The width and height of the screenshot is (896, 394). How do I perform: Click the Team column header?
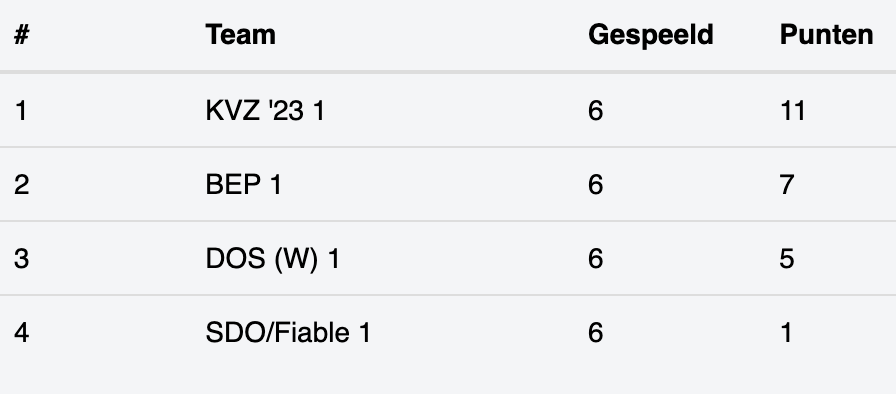tap(241, 35)
